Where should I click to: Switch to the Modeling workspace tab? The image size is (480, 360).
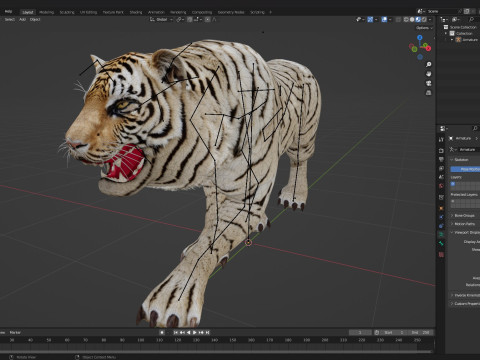click(46, 12)
